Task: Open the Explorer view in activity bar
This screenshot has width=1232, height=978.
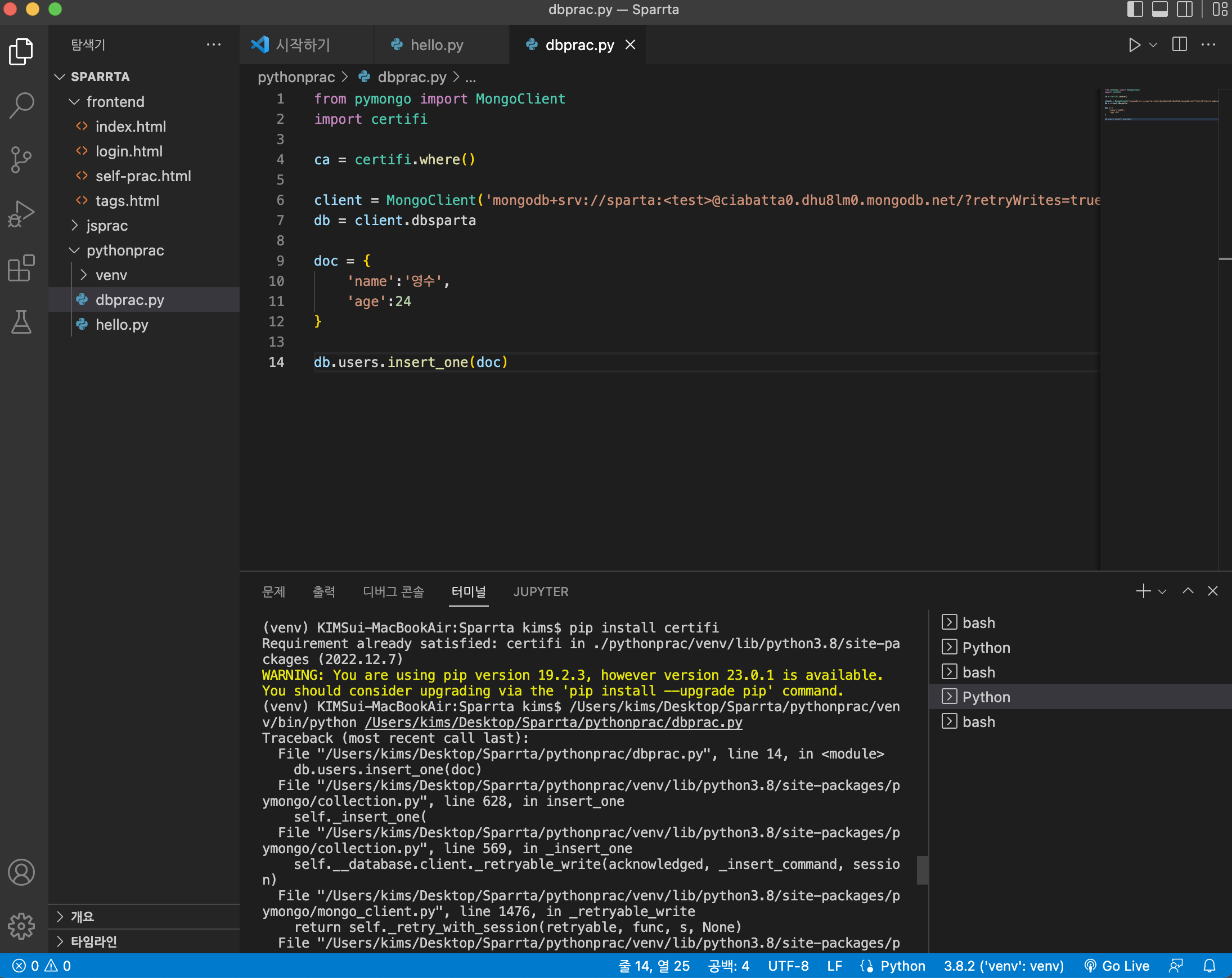Action: point(22,51)
